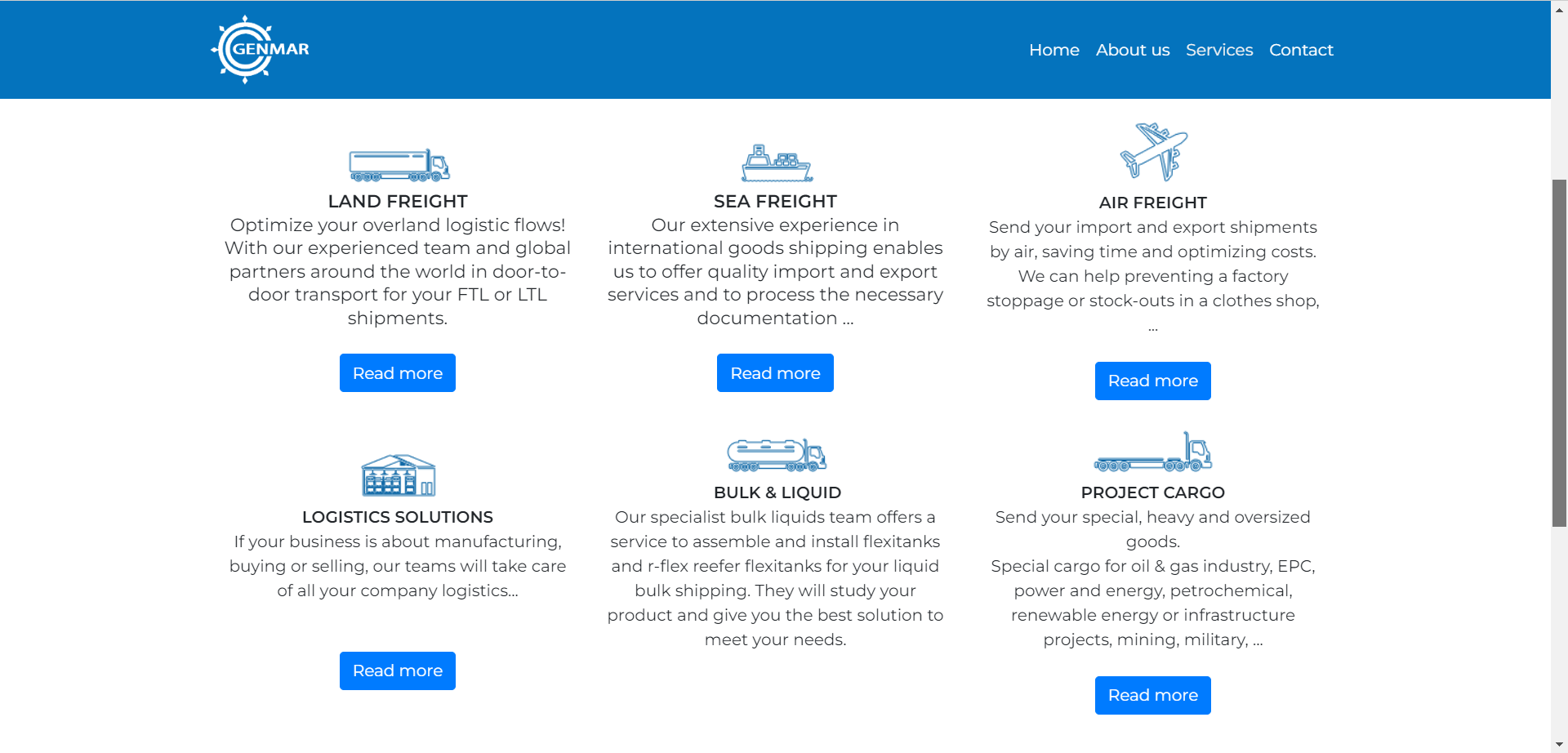Click the BULK & LIQUID heading

777,492
